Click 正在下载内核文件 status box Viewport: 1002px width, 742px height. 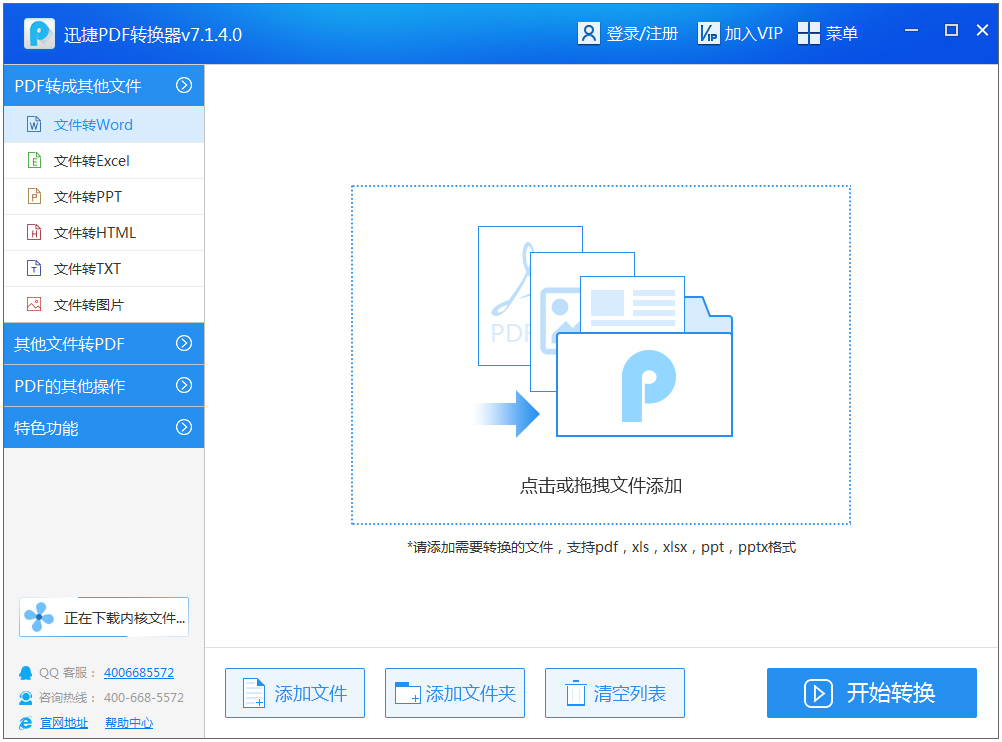[x=104, y=617]
